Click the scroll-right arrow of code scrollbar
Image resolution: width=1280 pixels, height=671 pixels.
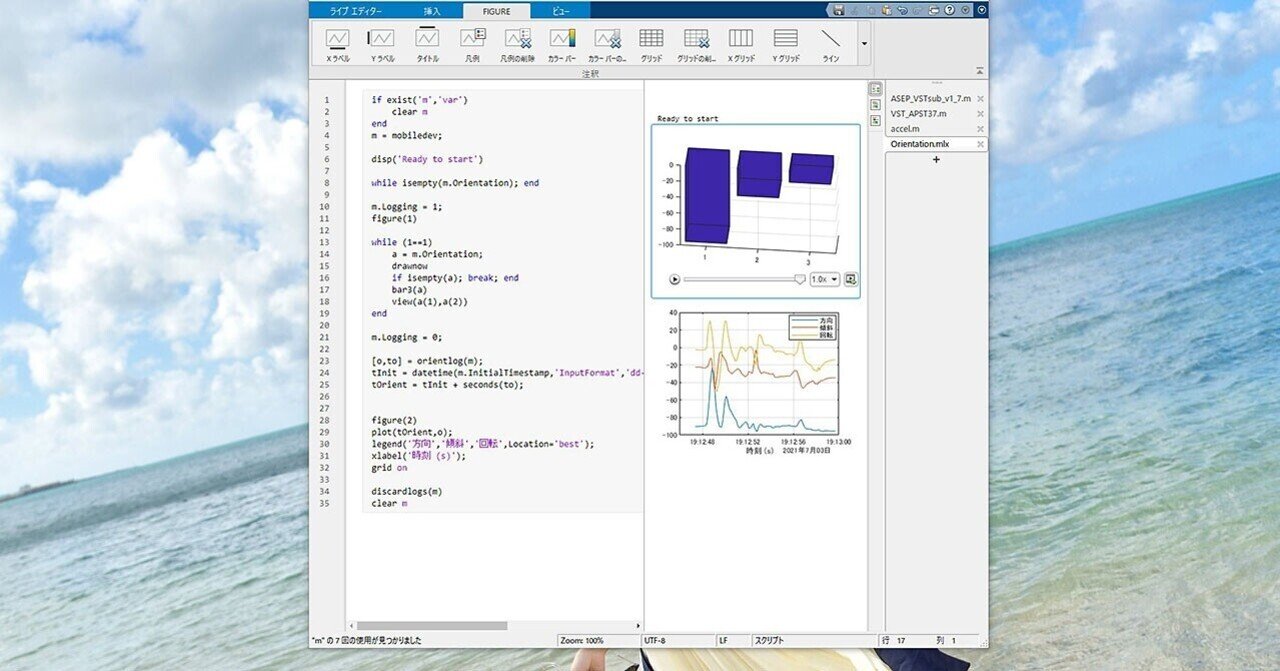(x=638, y=626)
